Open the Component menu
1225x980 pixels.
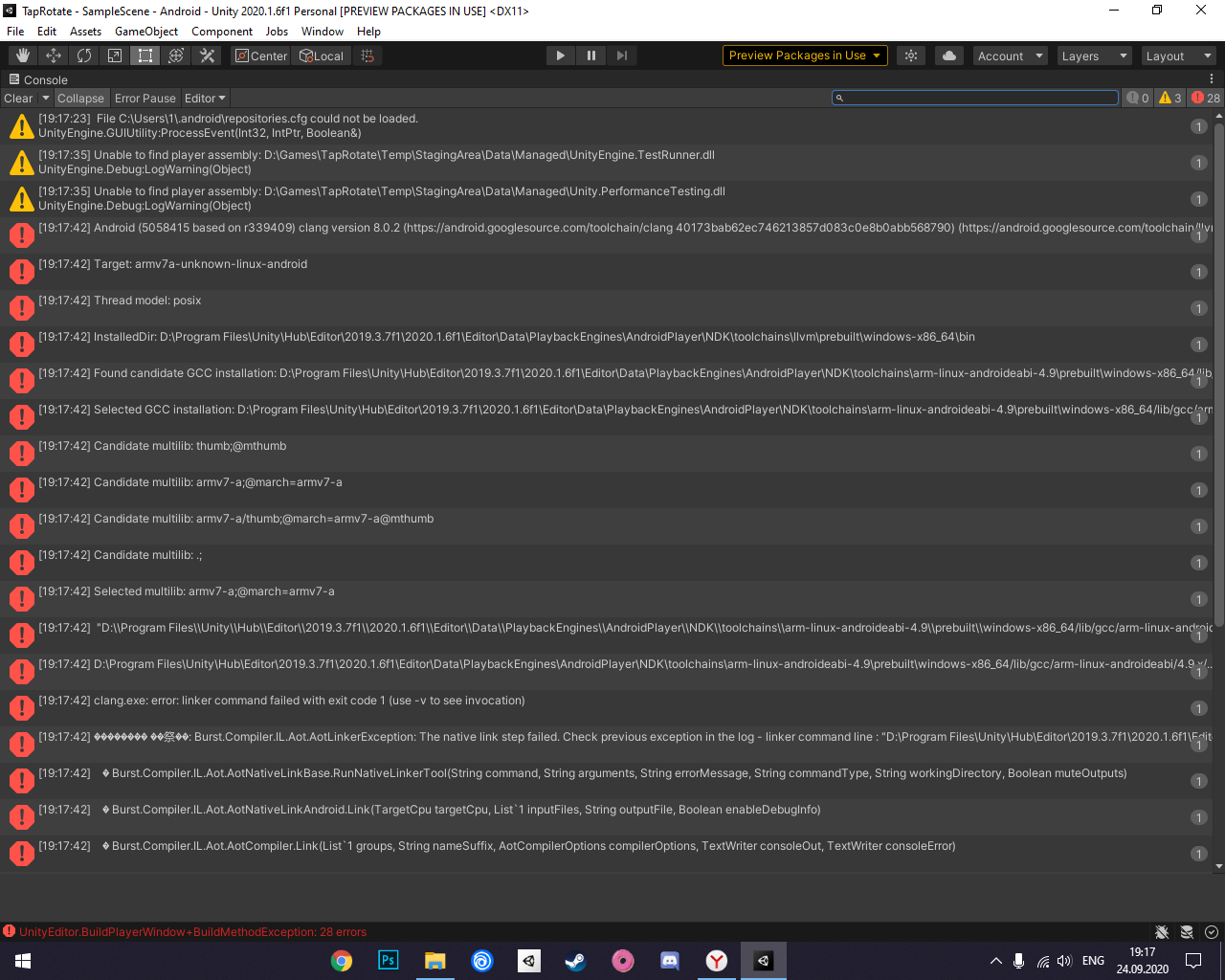pos(222,31)
